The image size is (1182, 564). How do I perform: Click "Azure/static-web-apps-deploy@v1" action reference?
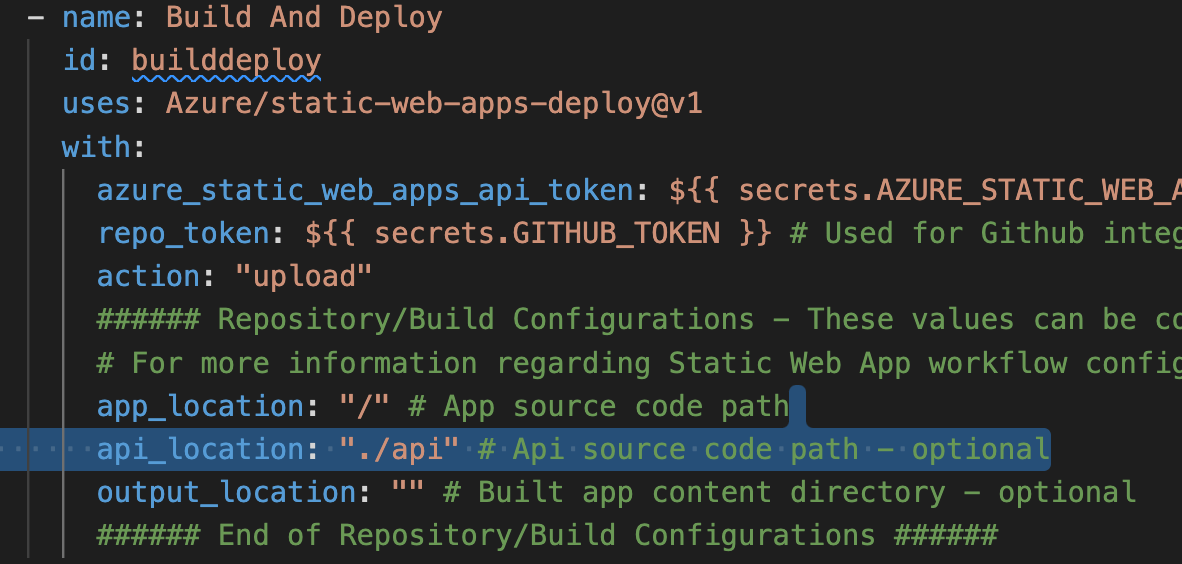(x=434, y=104)
